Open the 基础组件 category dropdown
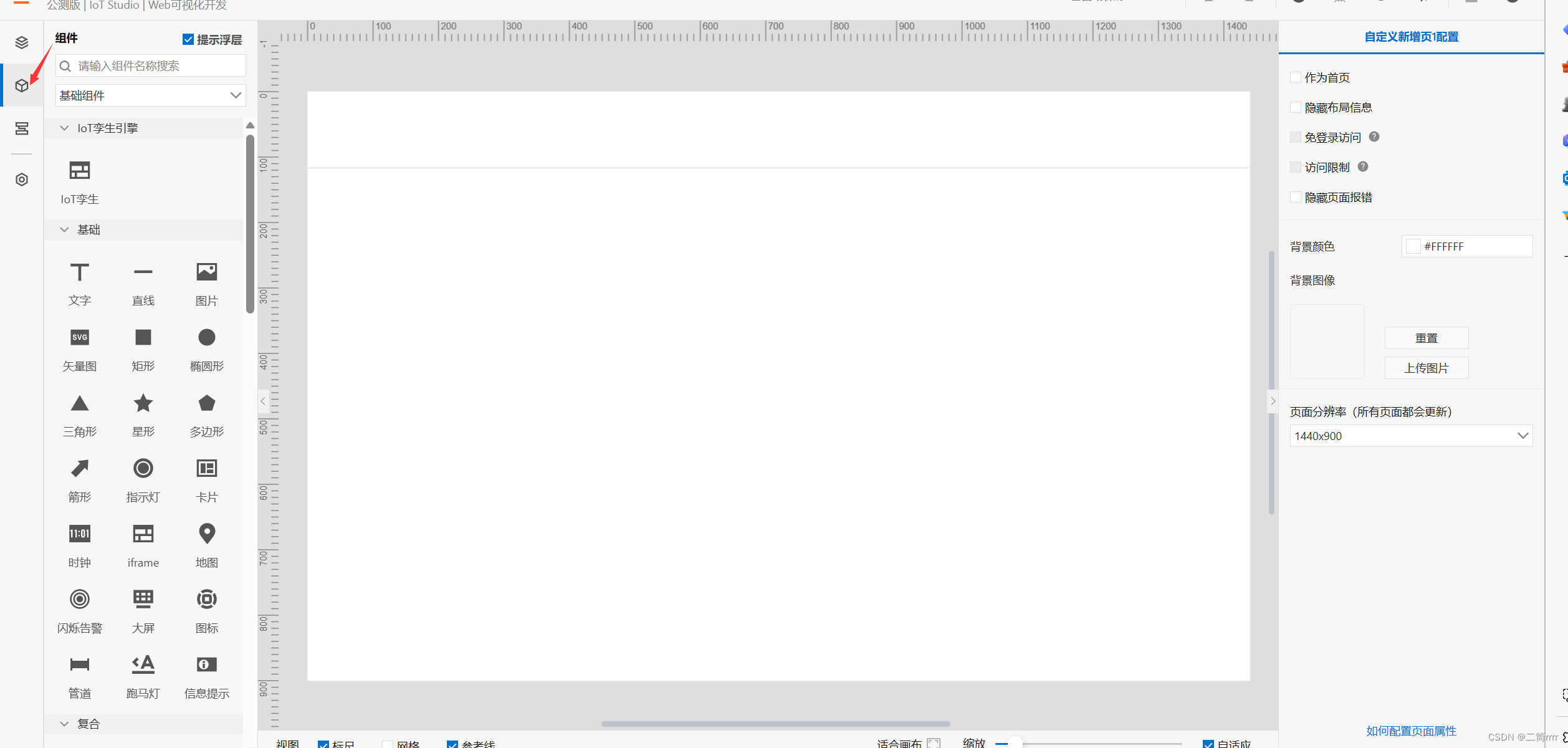 [150, 95]
